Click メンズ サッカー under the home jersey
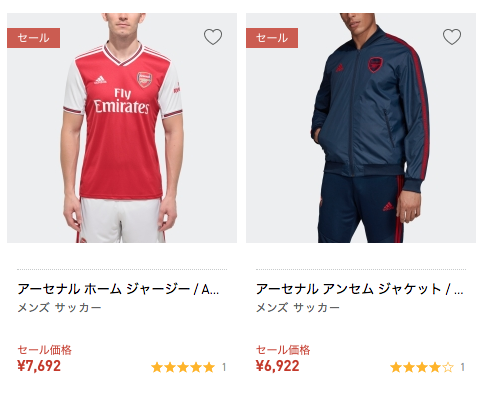This screenshot has height=395, width=487. click(x=59, y=307)
